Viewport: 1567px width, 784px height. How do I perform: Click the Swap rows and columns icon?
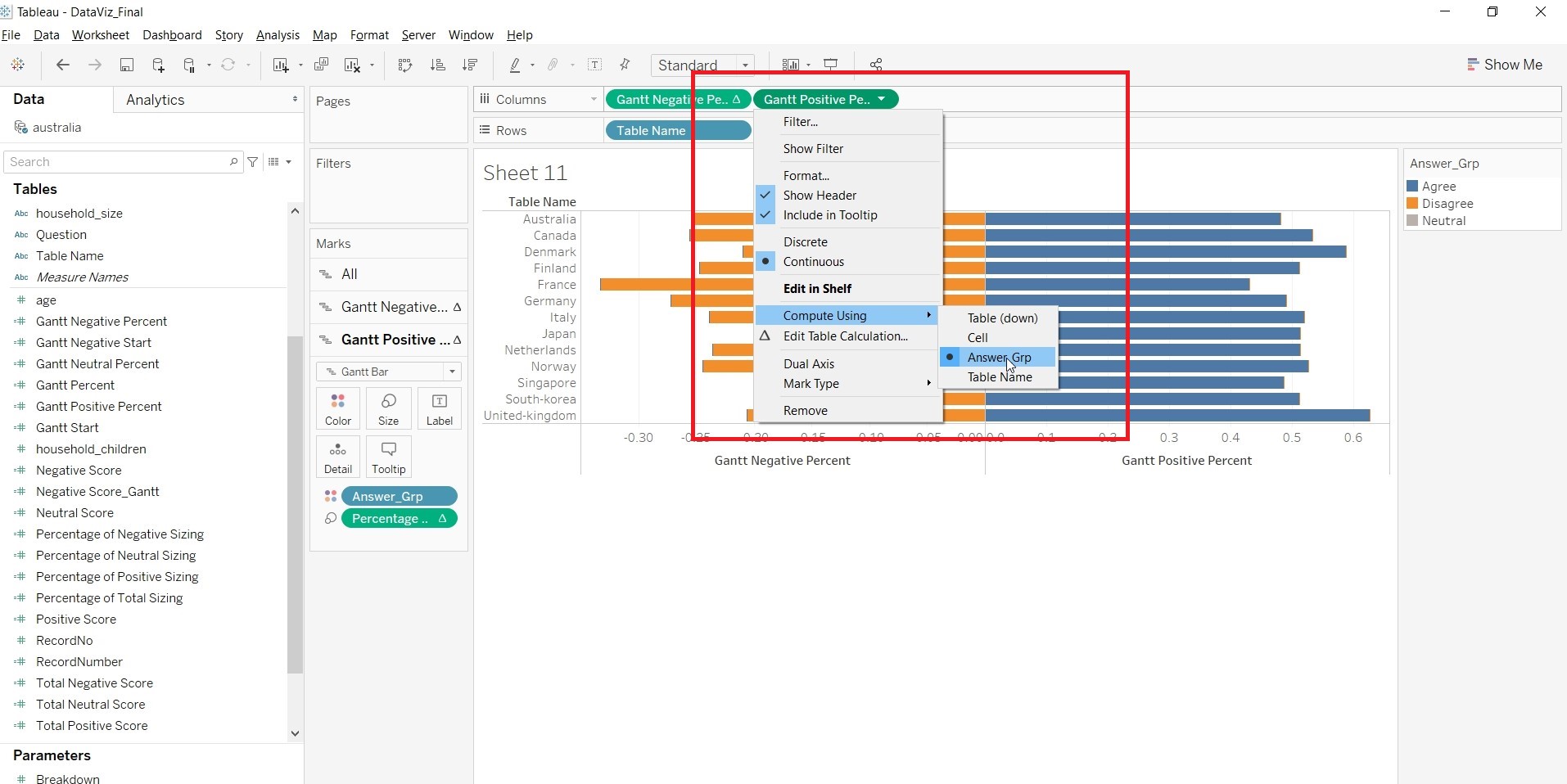coord(405,65)
